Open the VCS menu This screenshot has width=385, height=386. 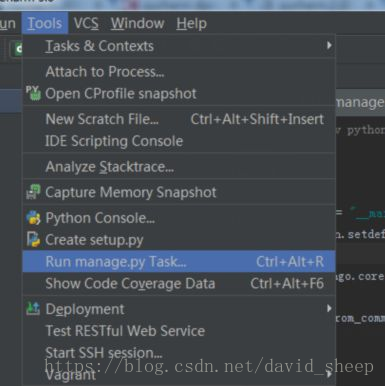click(x=86, y=23)
